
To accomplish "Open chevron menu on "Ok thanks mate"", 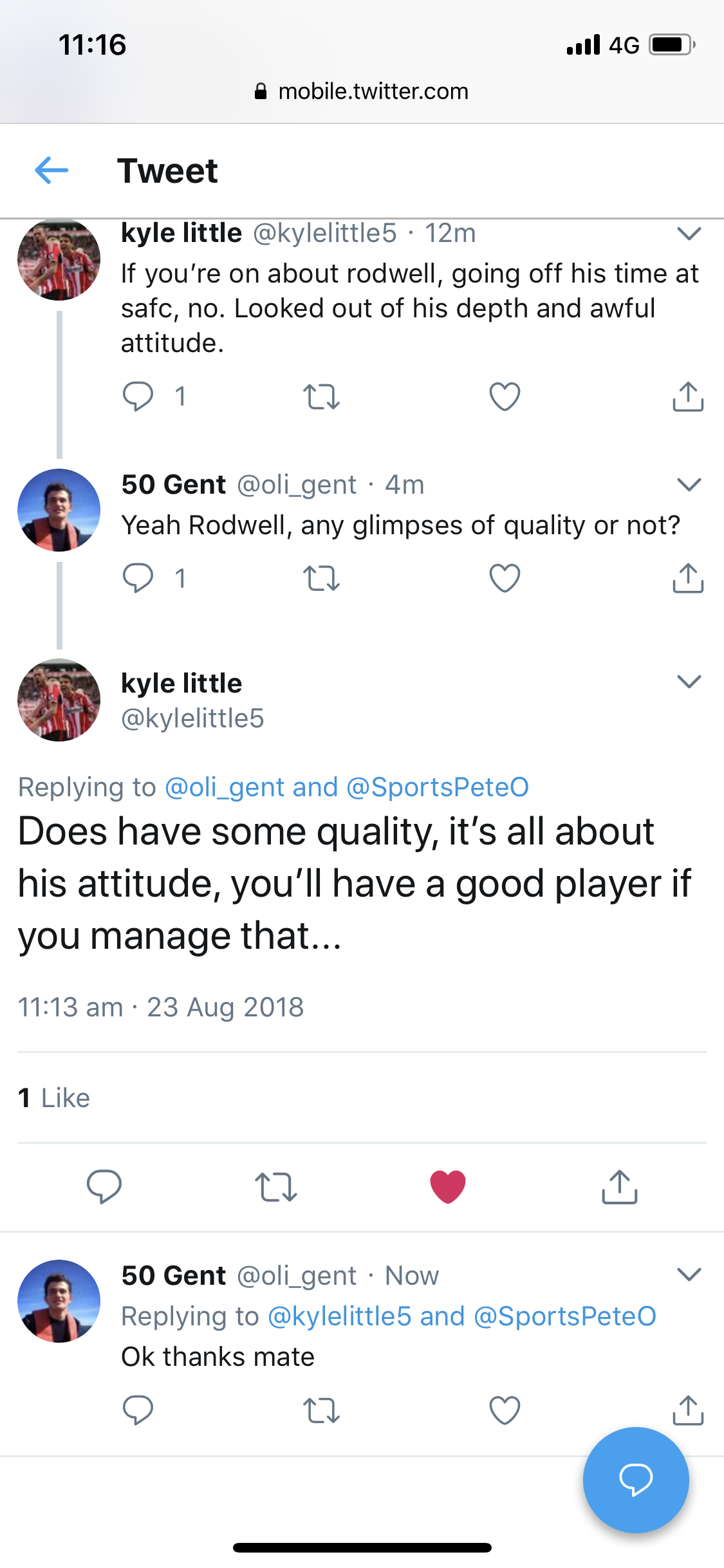I will (689, 1274).
